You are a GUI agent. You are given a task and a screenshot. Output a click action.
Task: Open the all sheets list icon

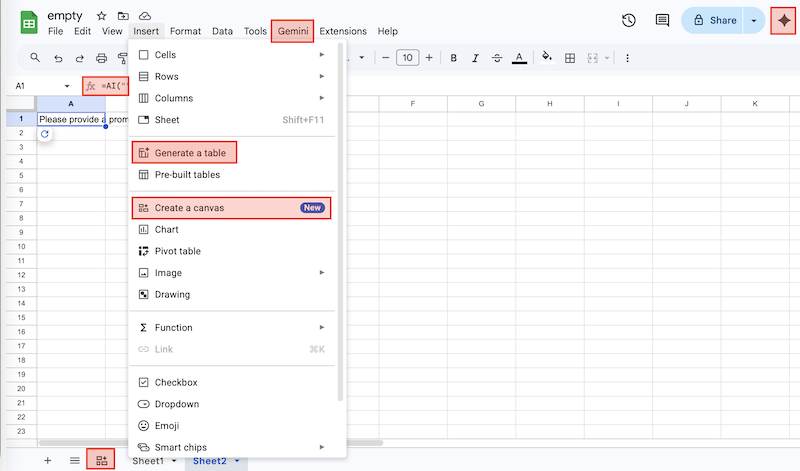74,461
